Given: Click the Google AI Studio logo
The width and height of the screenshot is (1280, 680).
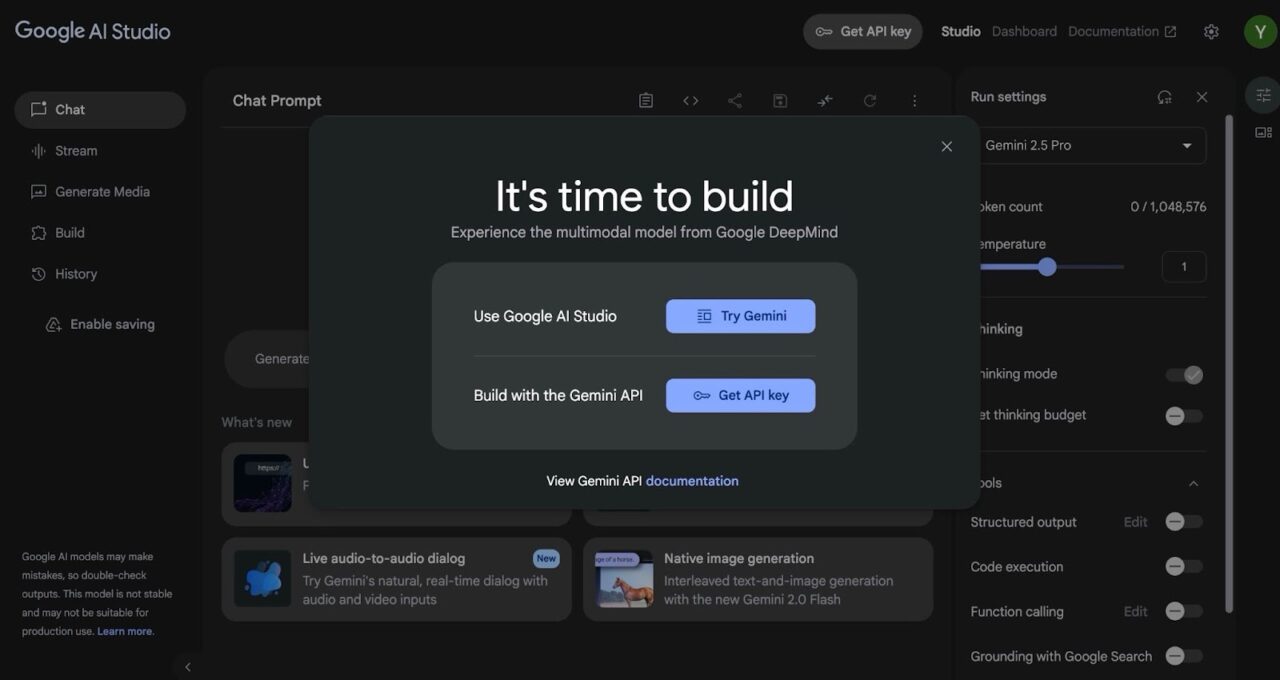Looking at the screenshot, I should 93,31.
